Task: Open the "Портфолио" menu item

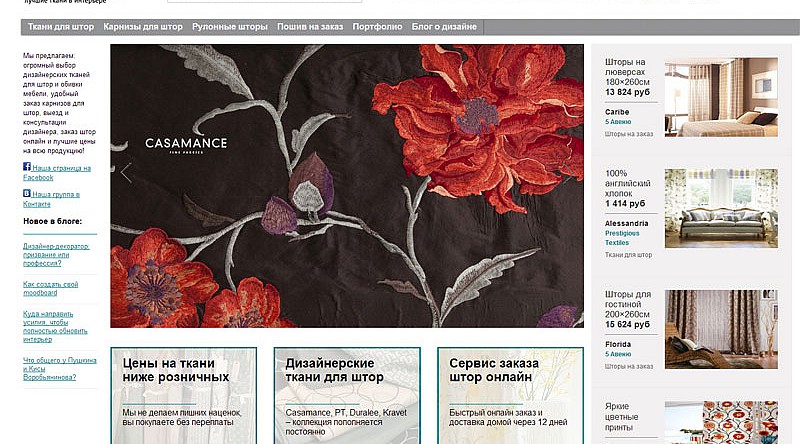Action: pyautogui.click(x=378, y=27)
